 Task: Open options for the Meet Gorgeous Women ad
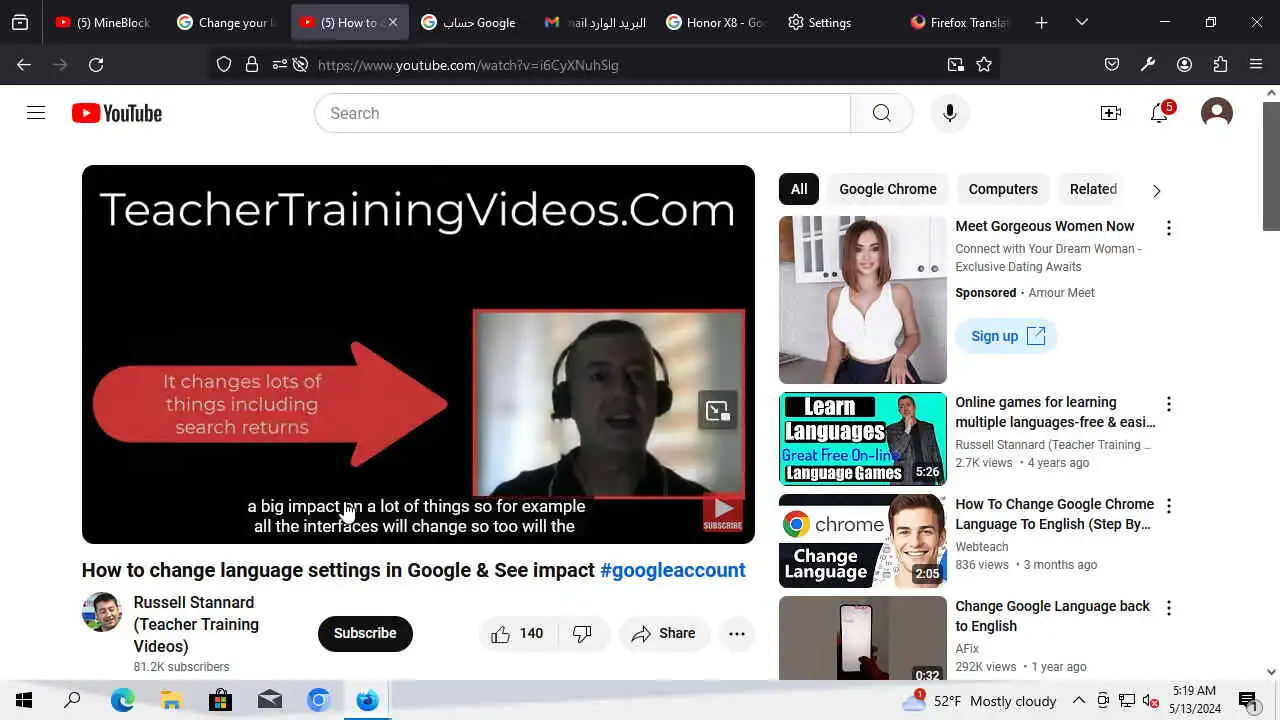[1168, 228]
